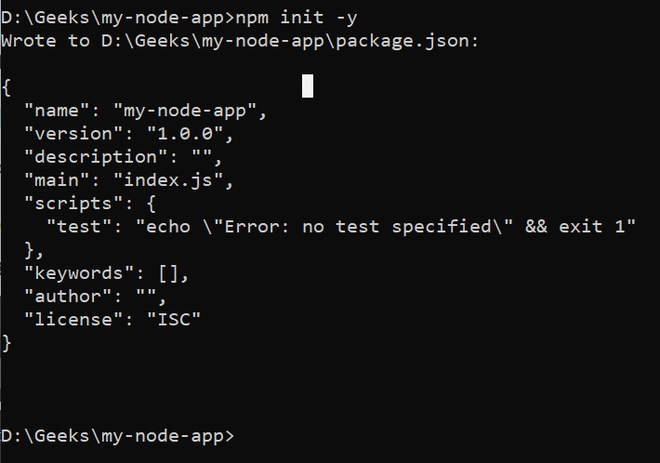The width and height of the screenshot is (660, 463).
Task: Click the "keywords" key
Action: 80,273
